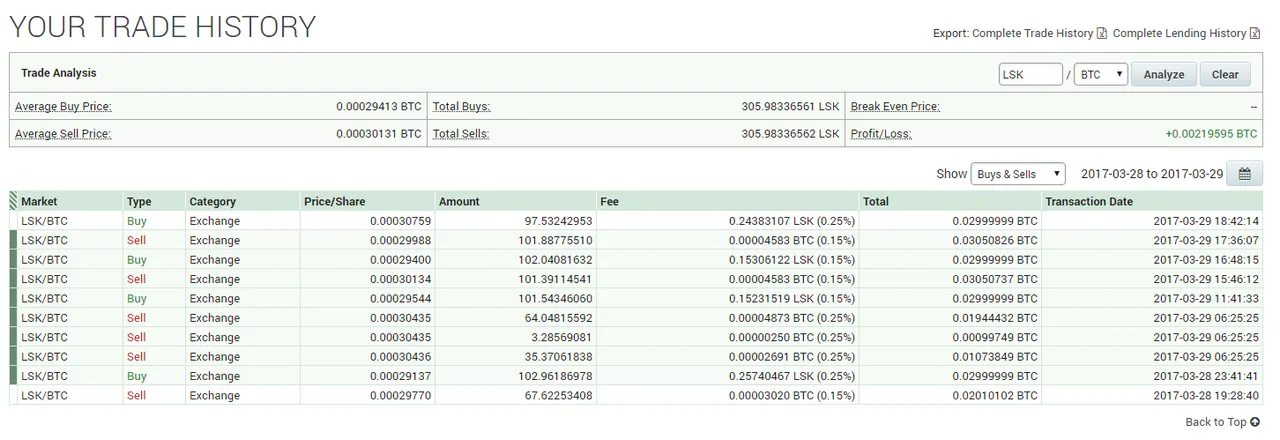The width and height of the screenshot is (1280, 440).
Task: Click the Average Buy Price label
Action: coord(63,107)
